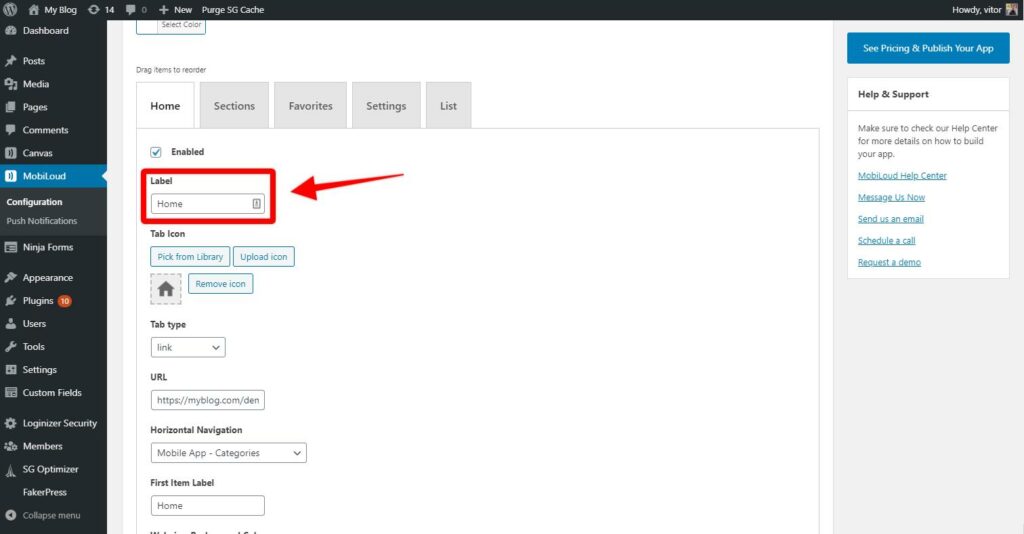
Task: Click the Upload icon button
Action: pyautogui.click(x=264, y=257)
